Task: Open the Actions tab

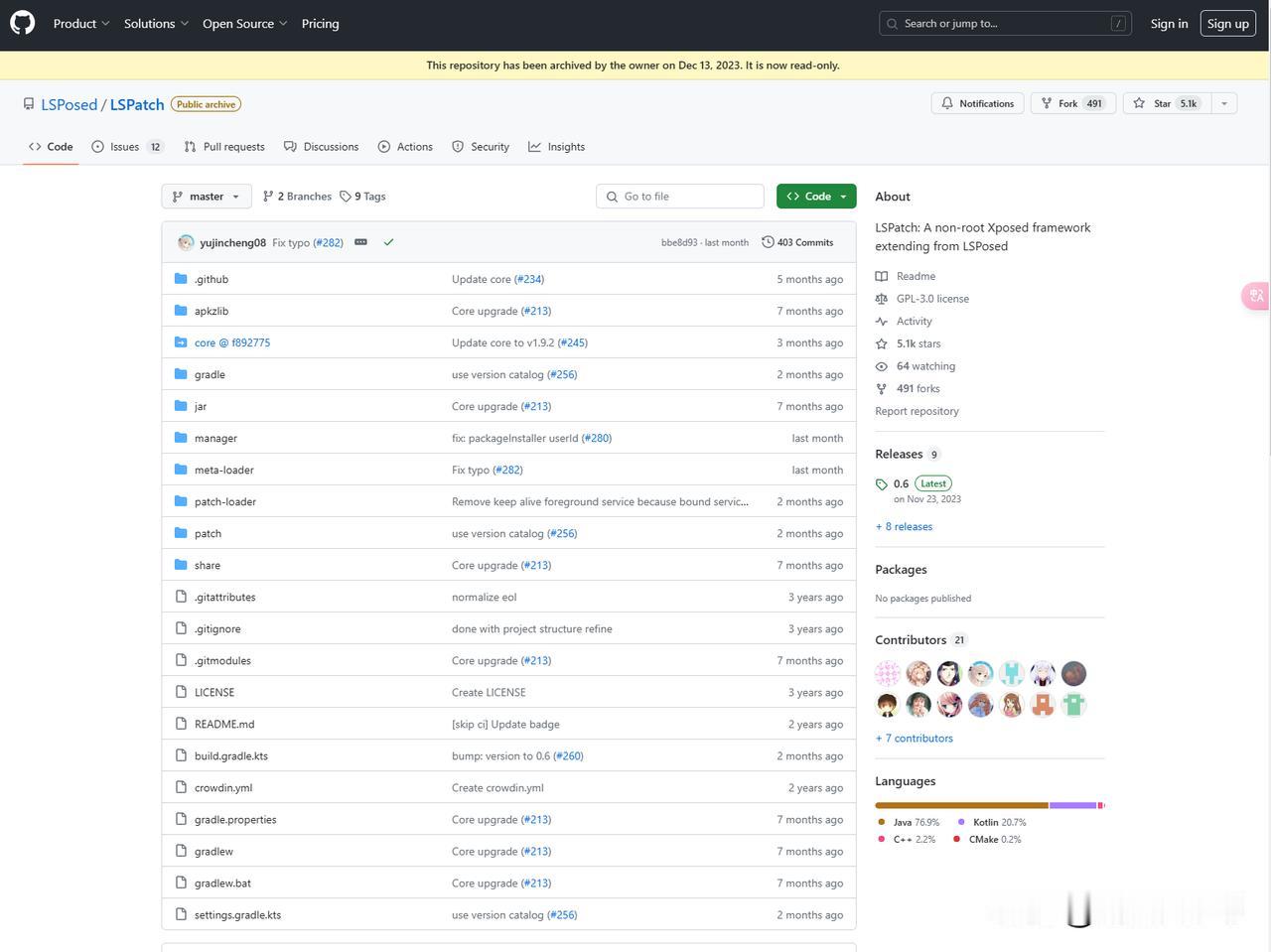Action: 405,147
